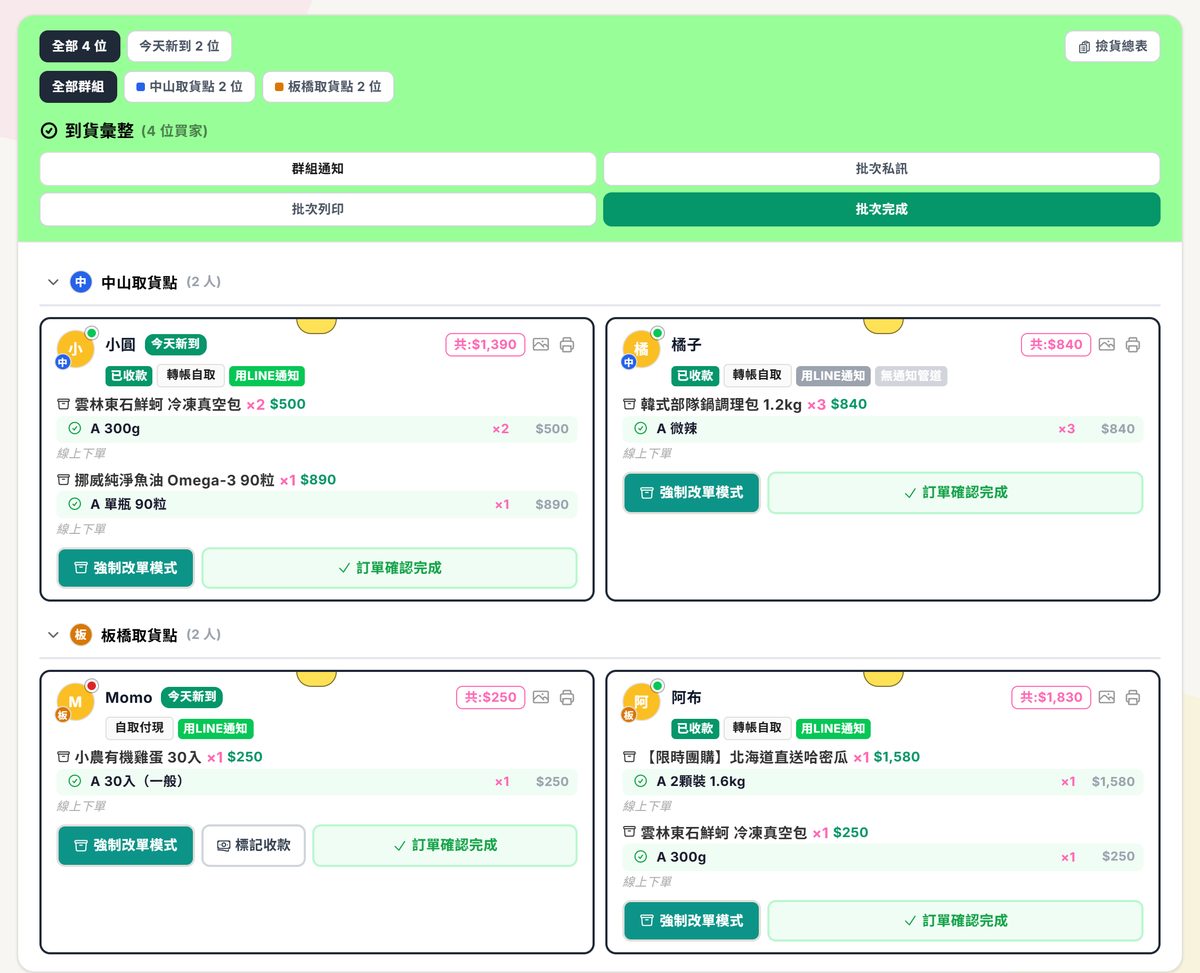Click the 共:$250 total badge
The width and height of the screenshot is (1200, 973).
(x=490, y=697)
